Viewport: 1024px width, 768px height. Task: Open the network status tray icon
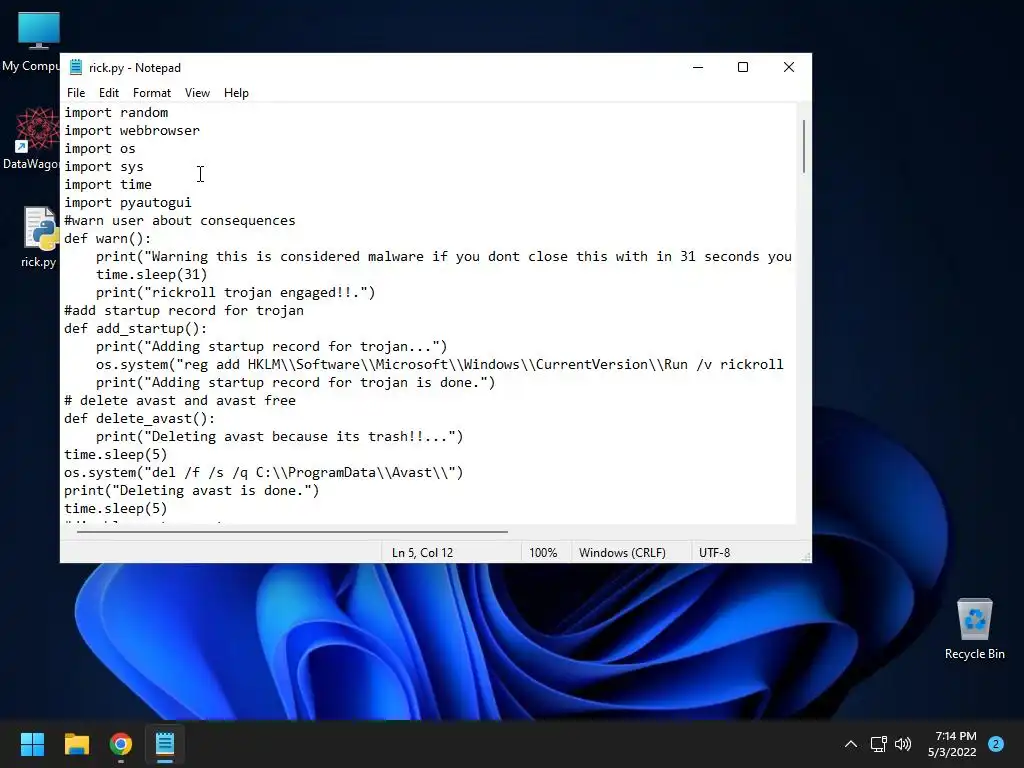tap(878, 744)
